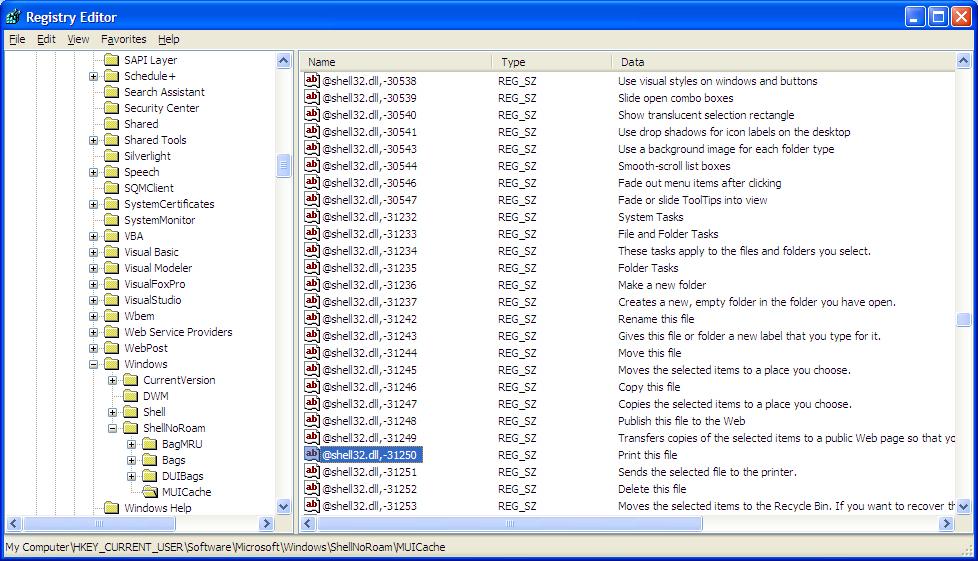Image resolution: width=978 pixels, height=561 pixels.
Task: Select the VisualStudio key in tree
Action: coord(152,300)
